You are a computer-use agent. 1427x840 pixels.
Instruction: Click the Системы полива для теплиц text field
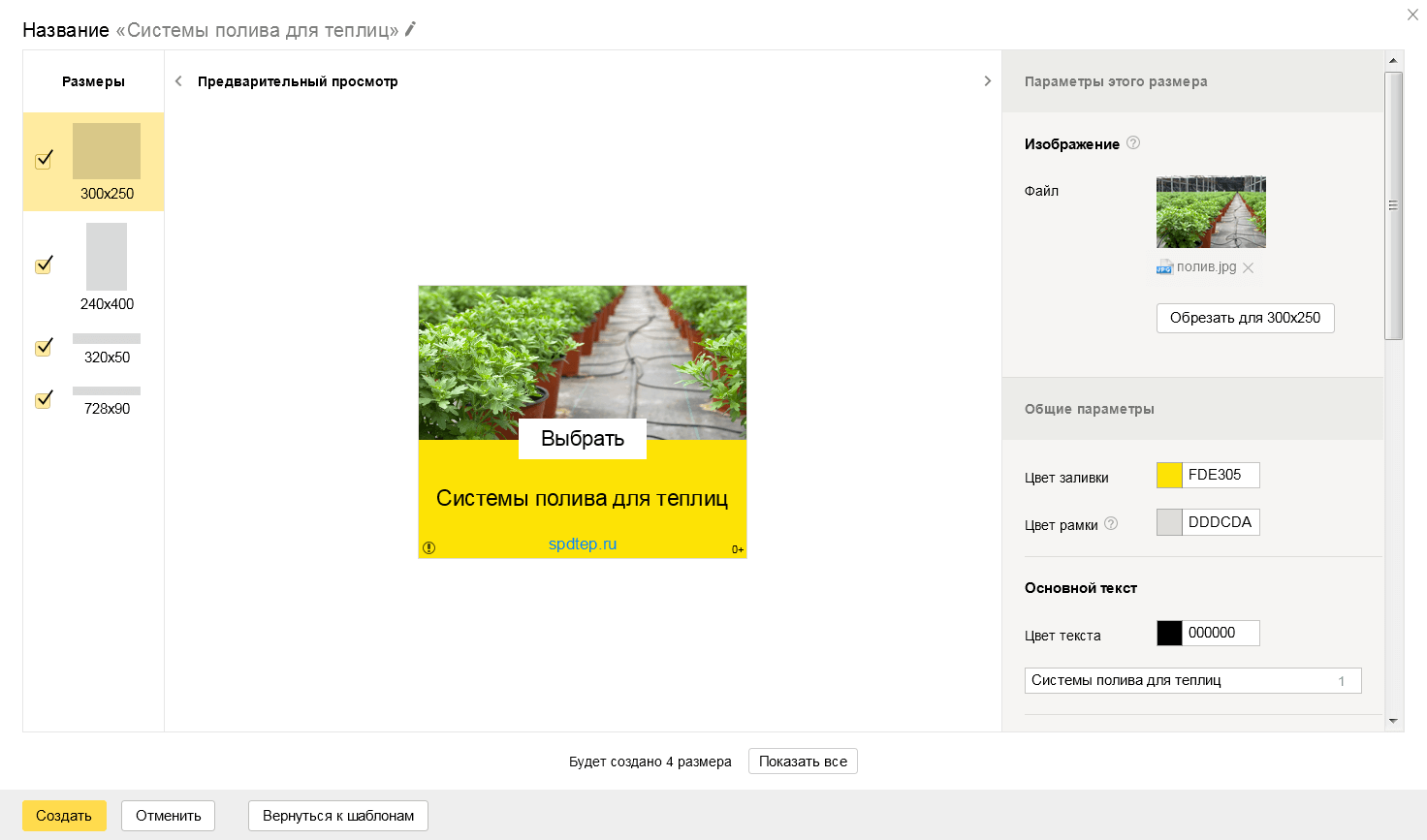click(1192, 680)
